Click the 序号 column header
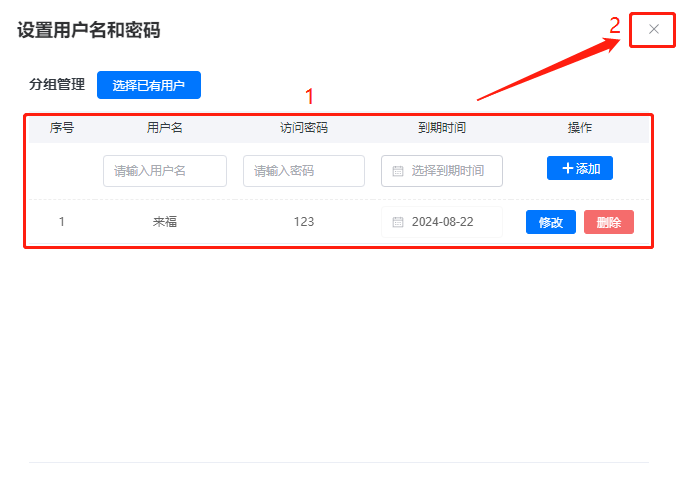680x482 pixels. [x=62, y=128]
